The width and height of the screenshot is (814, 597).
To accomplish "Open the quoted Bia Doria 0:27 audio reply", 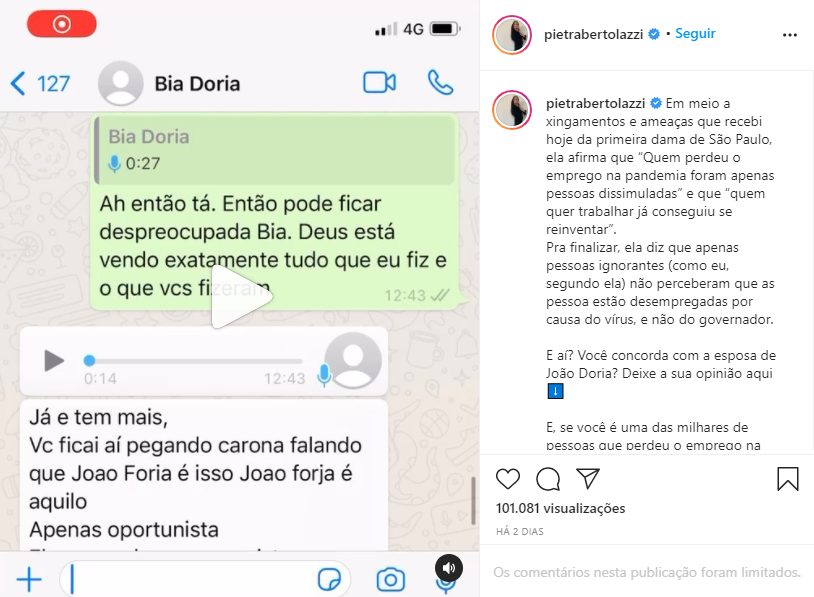I will tap(275, 150).
